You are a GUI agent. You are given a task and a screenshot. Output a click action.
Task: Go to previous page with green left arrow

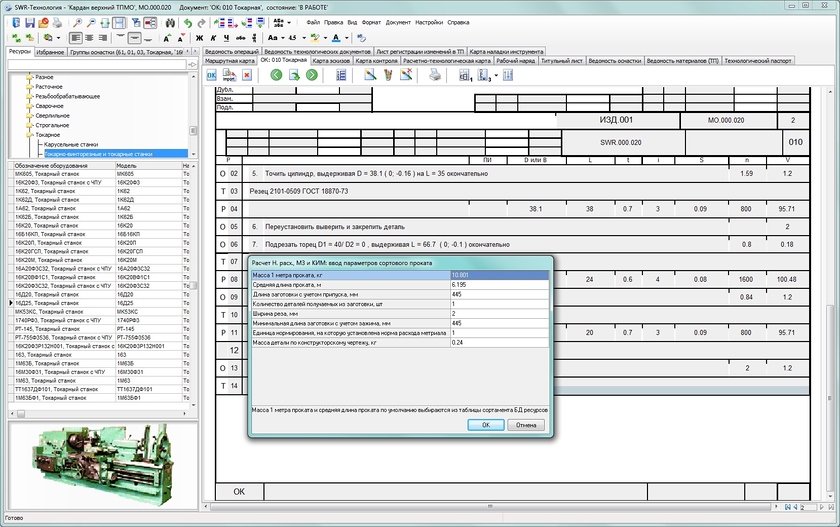point(277,75)
